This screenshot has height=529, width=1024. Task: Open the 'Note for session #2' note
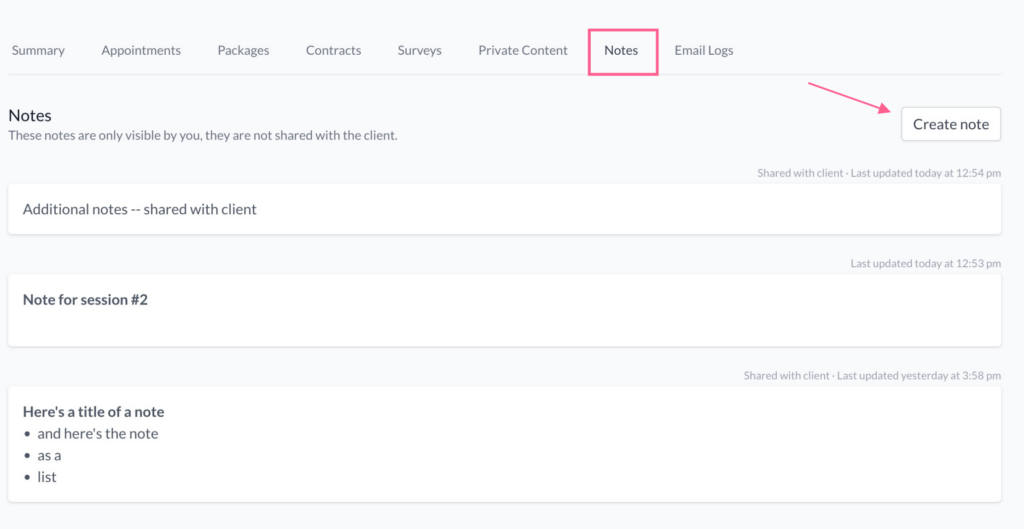[85, 299]
